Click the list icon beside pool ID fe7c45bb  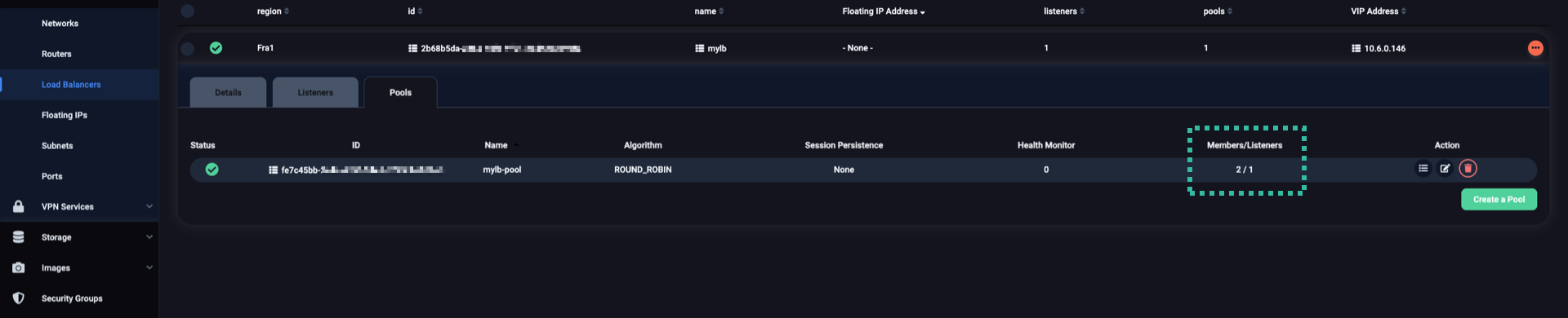click(x=273, y=170)
